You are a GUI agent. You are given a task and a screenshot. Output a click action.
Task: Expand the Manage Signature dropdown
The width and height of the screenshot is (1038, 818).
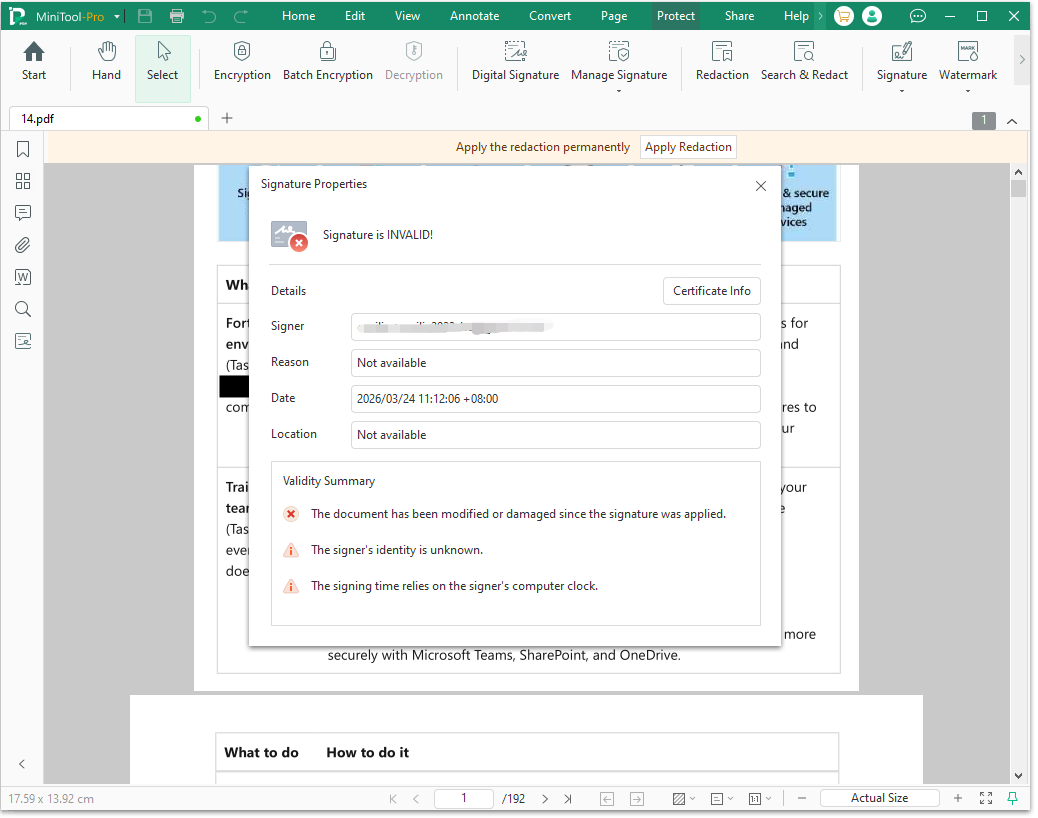click(619, 90)
